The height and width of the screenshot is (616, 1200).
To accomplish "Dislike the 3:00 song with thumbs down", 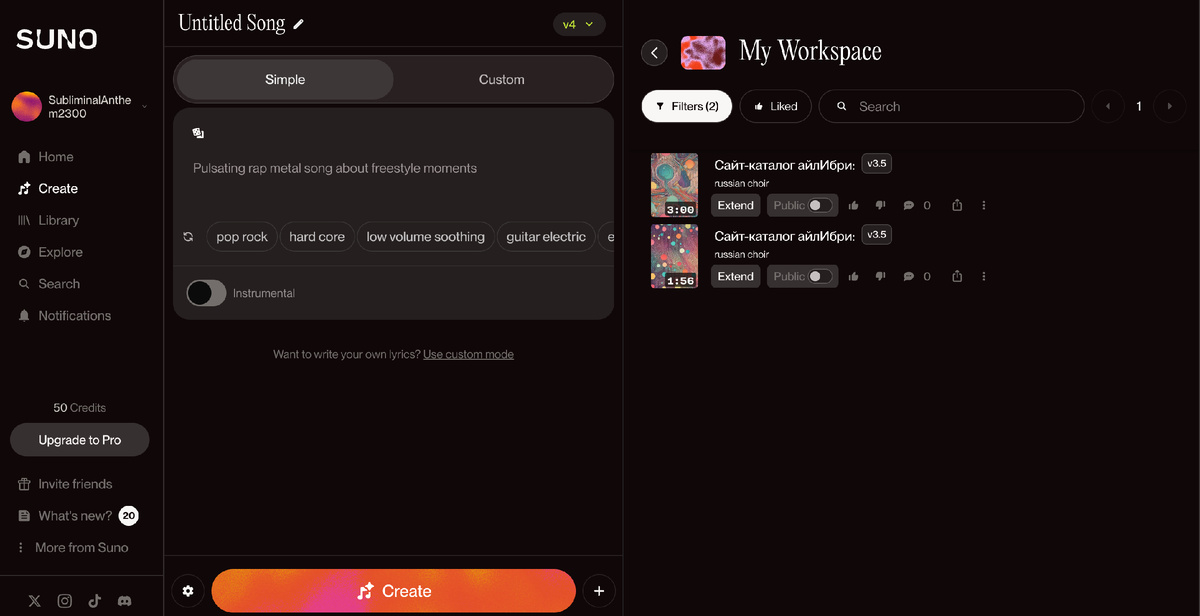I will [x=881, y=206].
